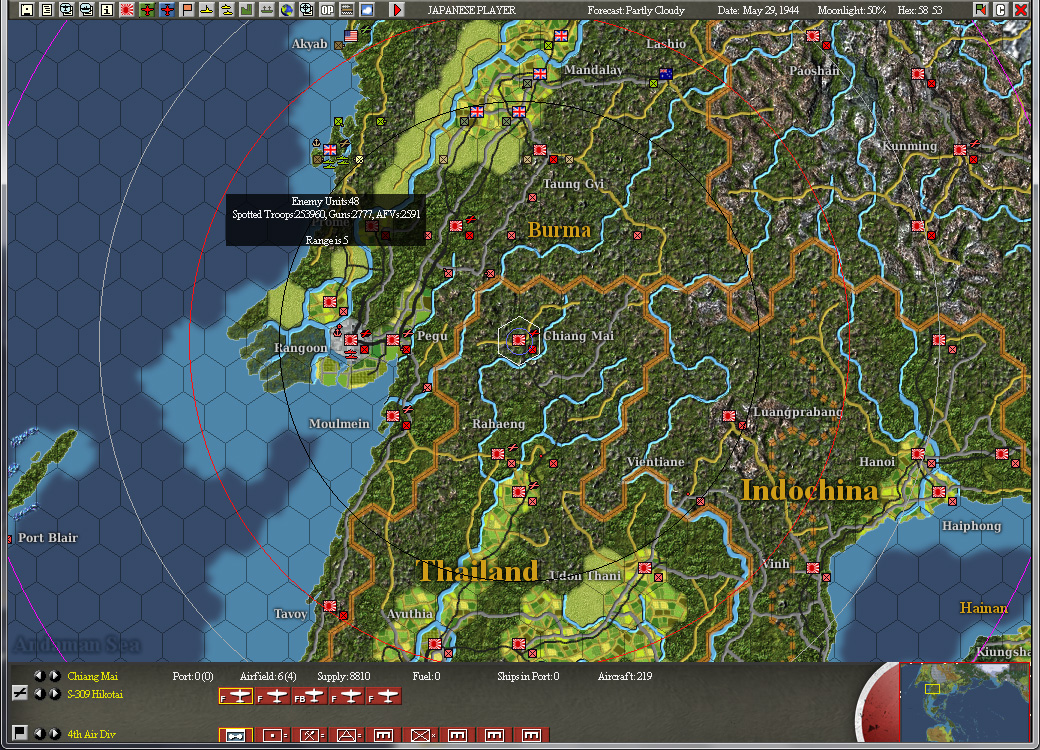The height and width of the screenshot is (750, 1040).
Task: Click the Moulmein base marker
Action: click(x=393, y=416)
